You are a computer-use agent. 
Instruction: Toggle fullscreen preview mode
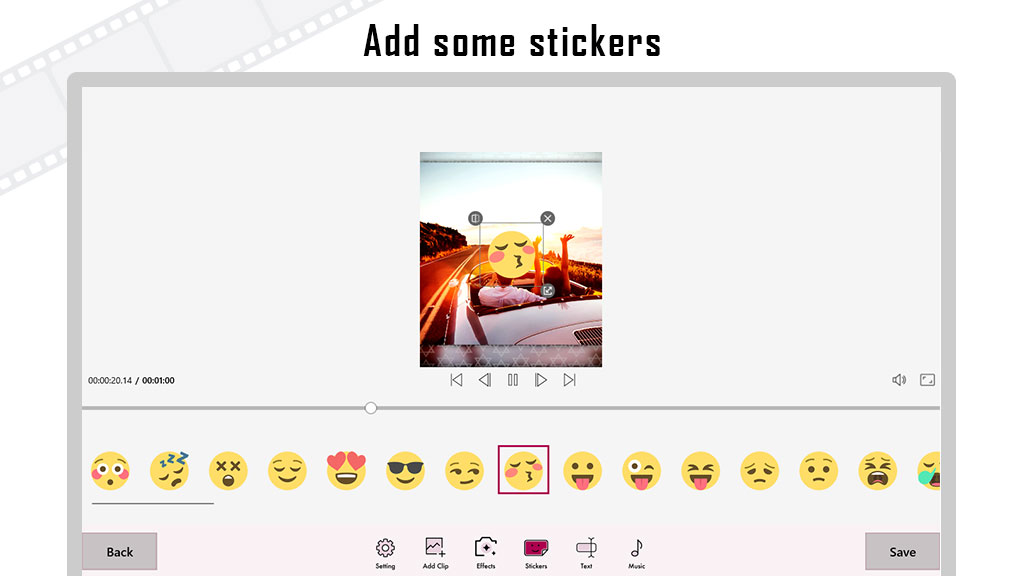coord(927,380)
